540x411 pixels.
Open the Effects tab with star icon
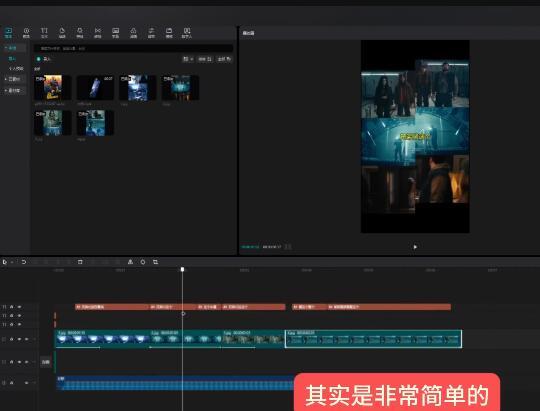coord(80,33)
